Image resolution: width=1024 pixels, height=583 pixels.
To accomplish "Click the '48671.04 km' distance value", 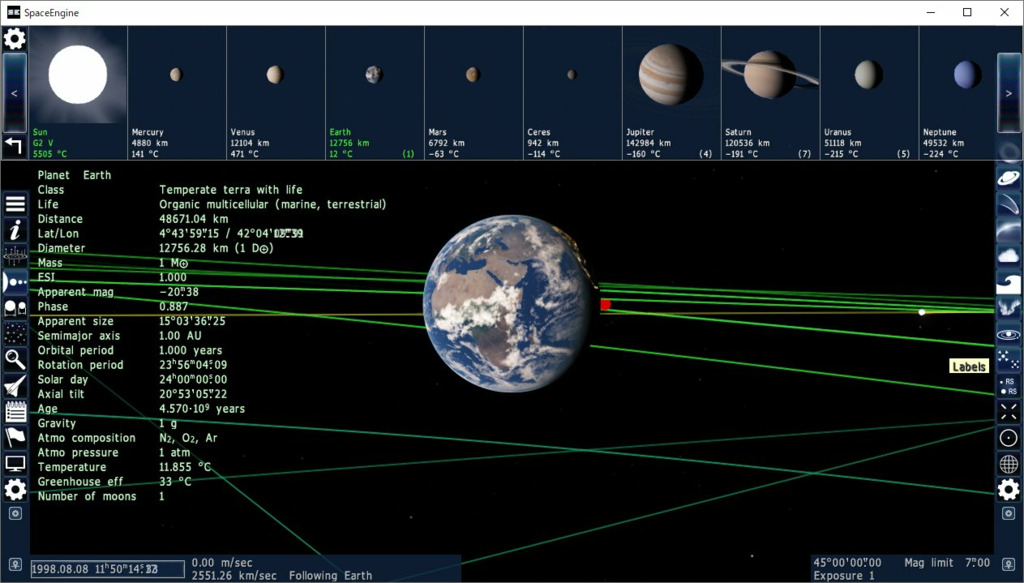I will 194,219.
